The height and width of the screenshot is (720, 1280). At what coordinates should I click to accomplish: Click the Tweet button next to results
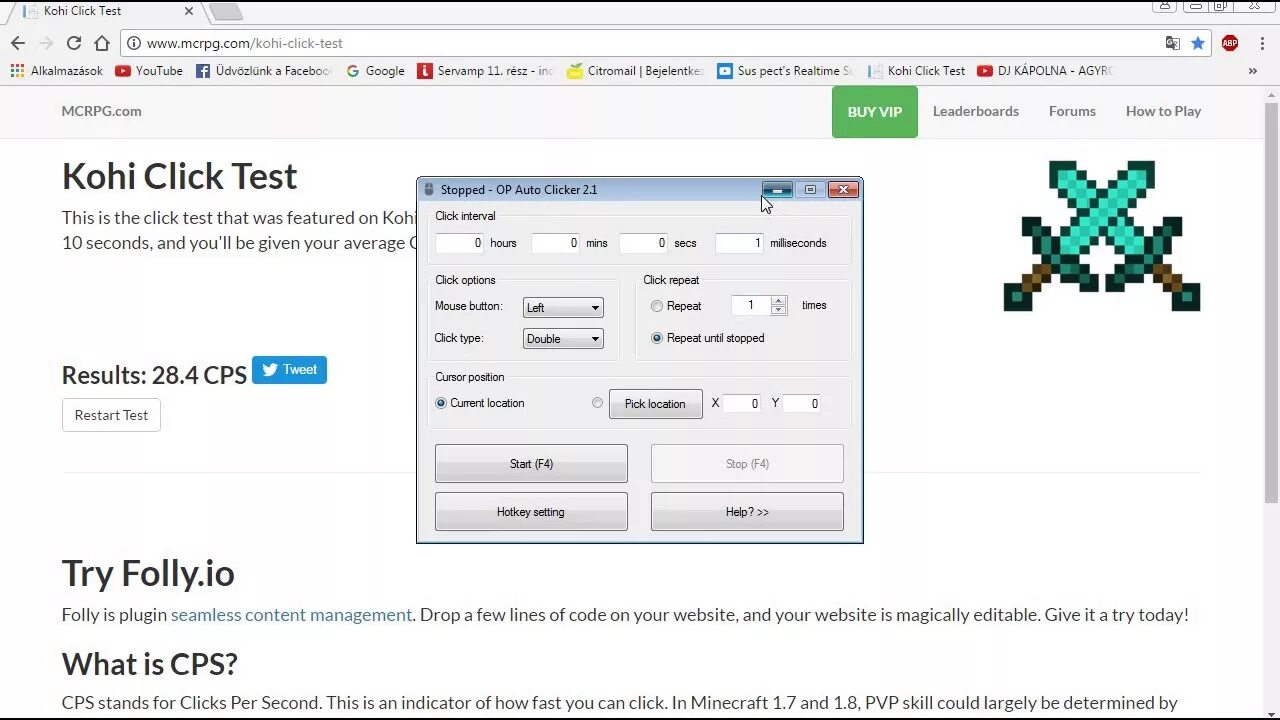pyautogui.click(x=289, y=370)
